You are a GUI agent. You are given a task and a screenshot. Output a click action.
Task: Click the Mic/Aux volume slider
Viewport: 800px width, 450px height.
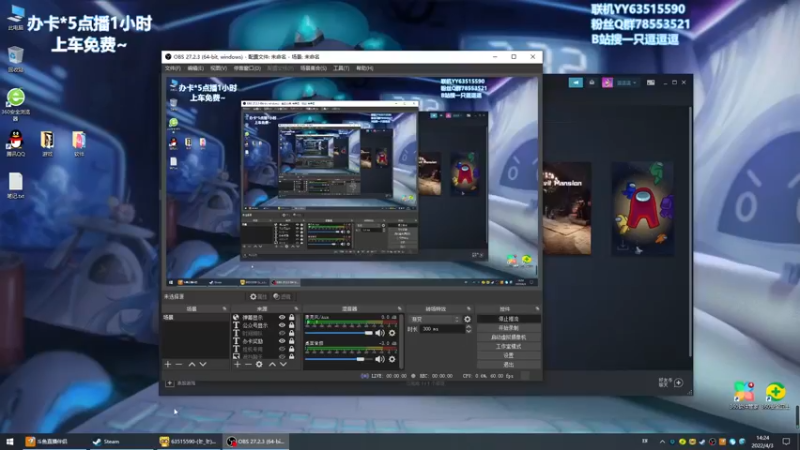tap(339, 333)
